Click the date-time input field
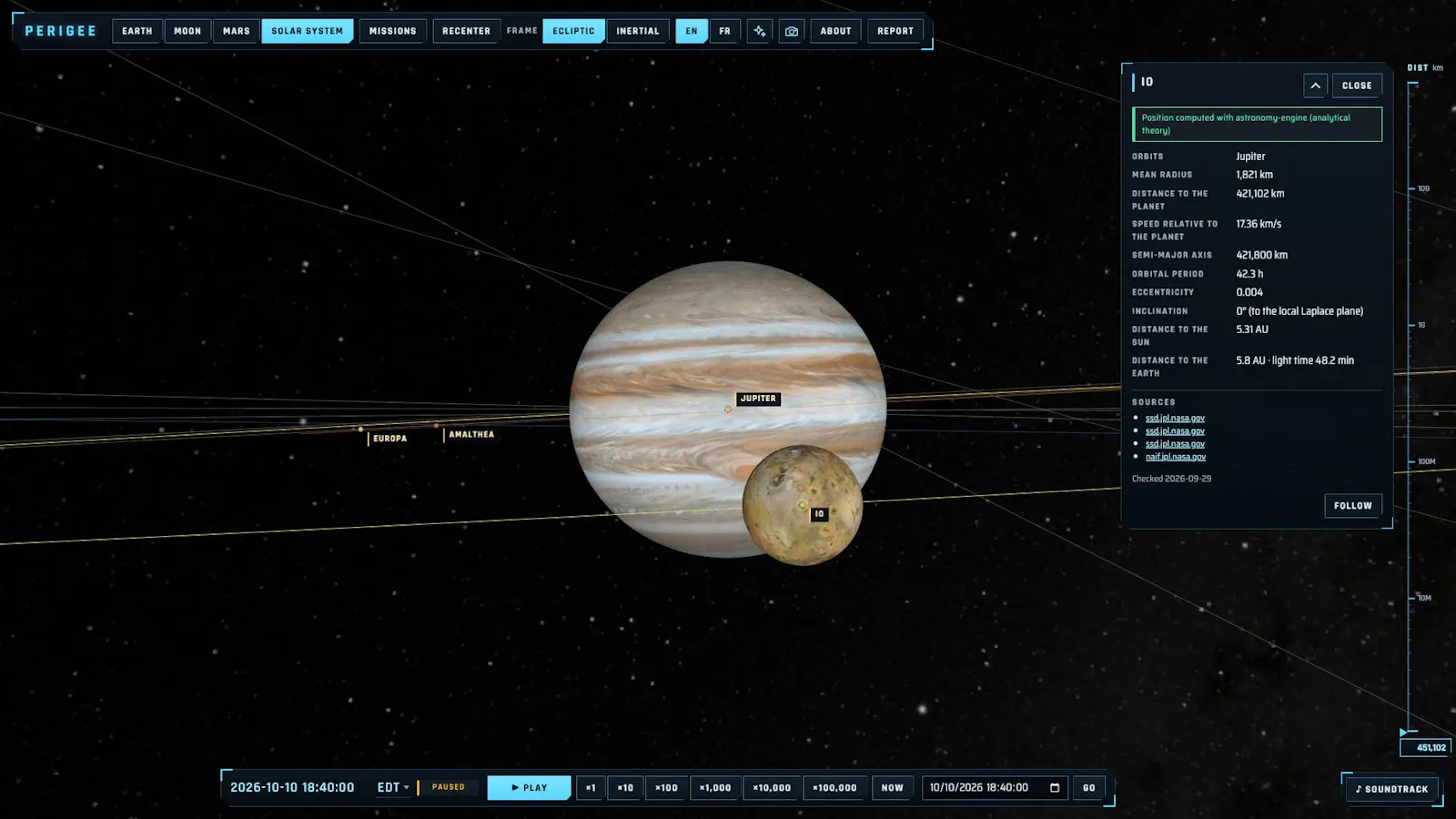This screenshot has width=1456, height=819. [x=995, y=788]
